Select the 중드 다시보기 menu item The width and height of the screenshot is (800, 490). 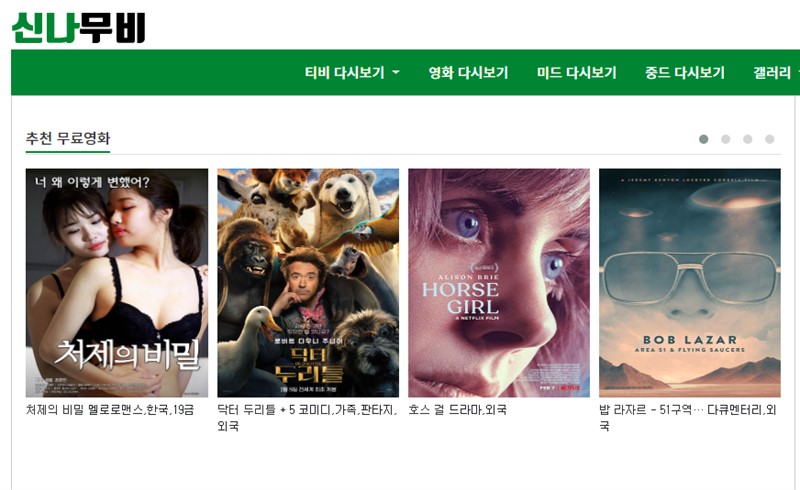point(685,73)
